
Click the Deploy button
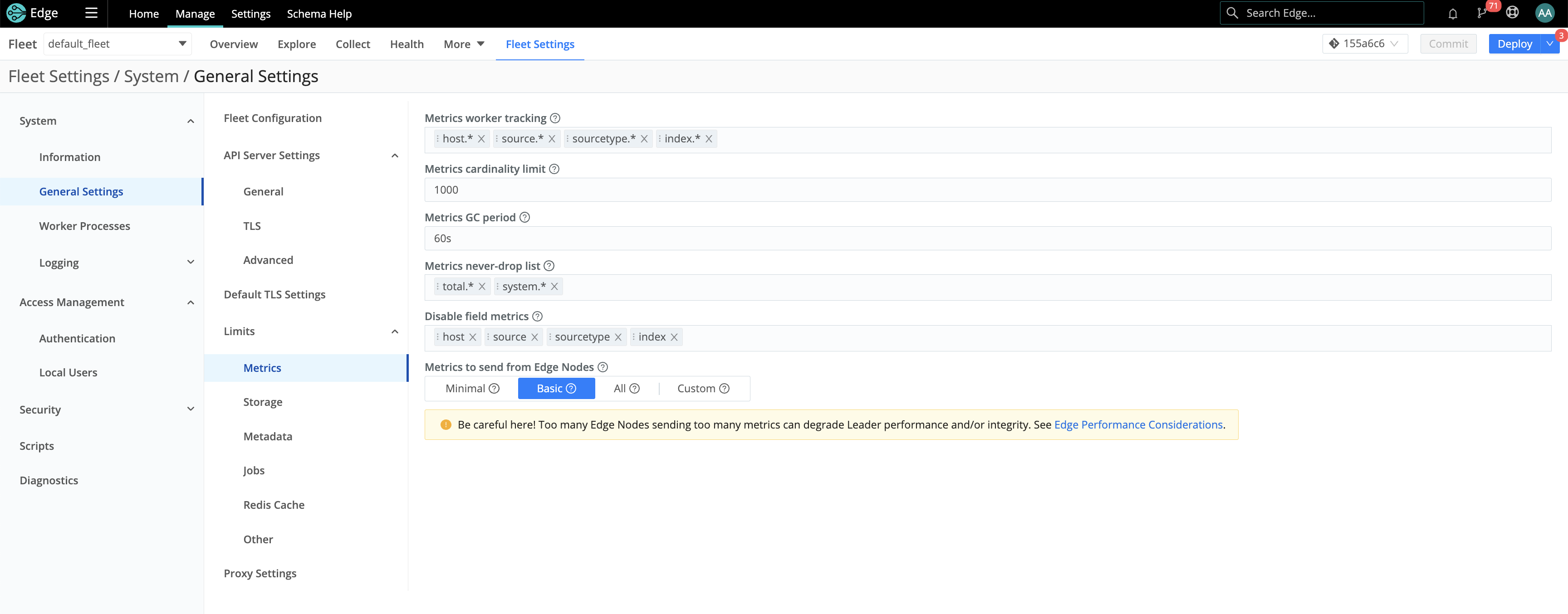coord(1514,44)
